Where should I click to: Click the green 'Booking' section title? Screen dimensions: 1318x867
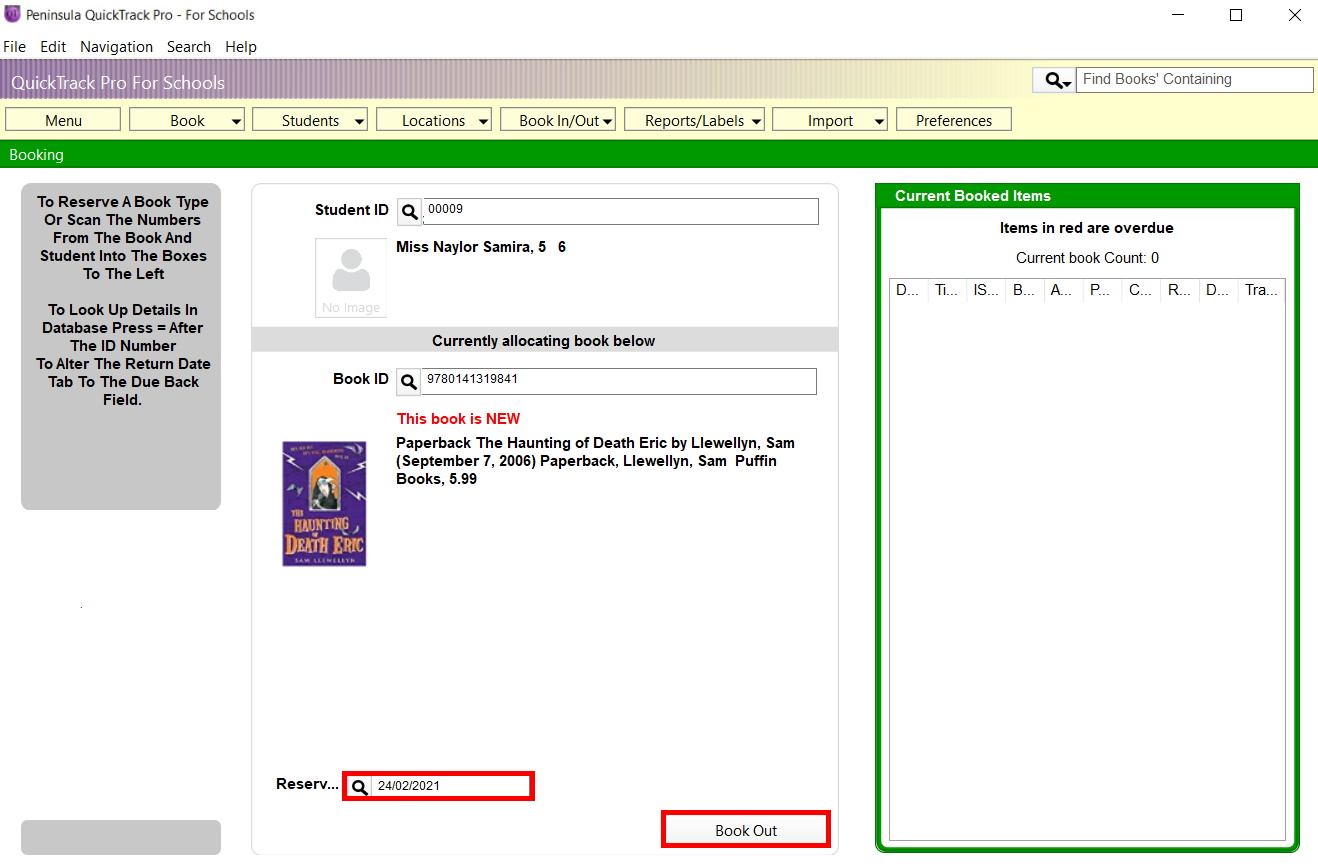tap(36, 155)
